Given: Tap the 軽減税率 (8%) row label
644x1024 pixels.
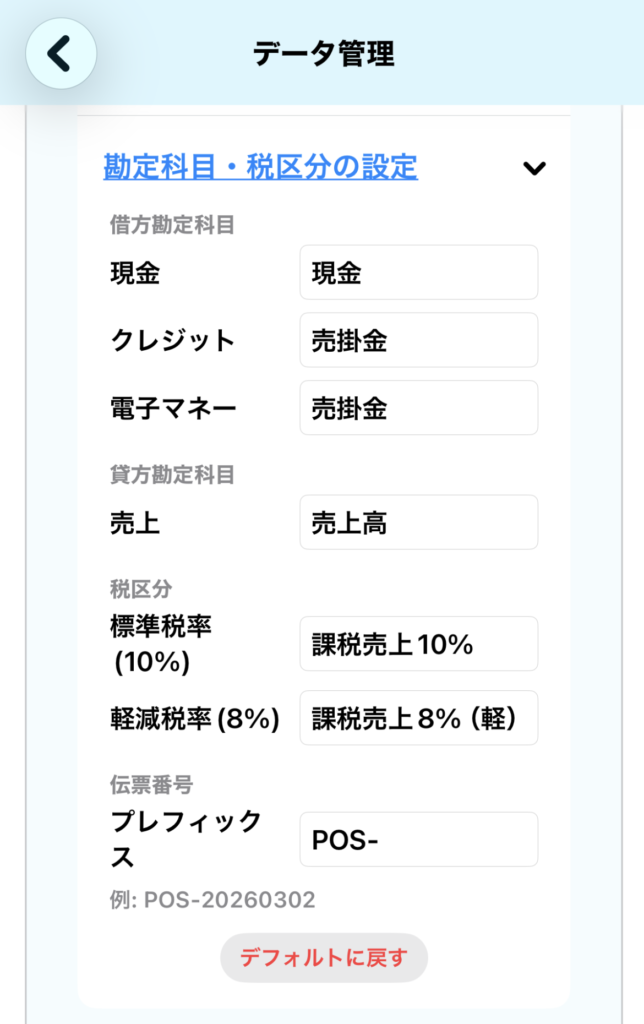Looking at the screenshot, I should click(x=194, y=718).
